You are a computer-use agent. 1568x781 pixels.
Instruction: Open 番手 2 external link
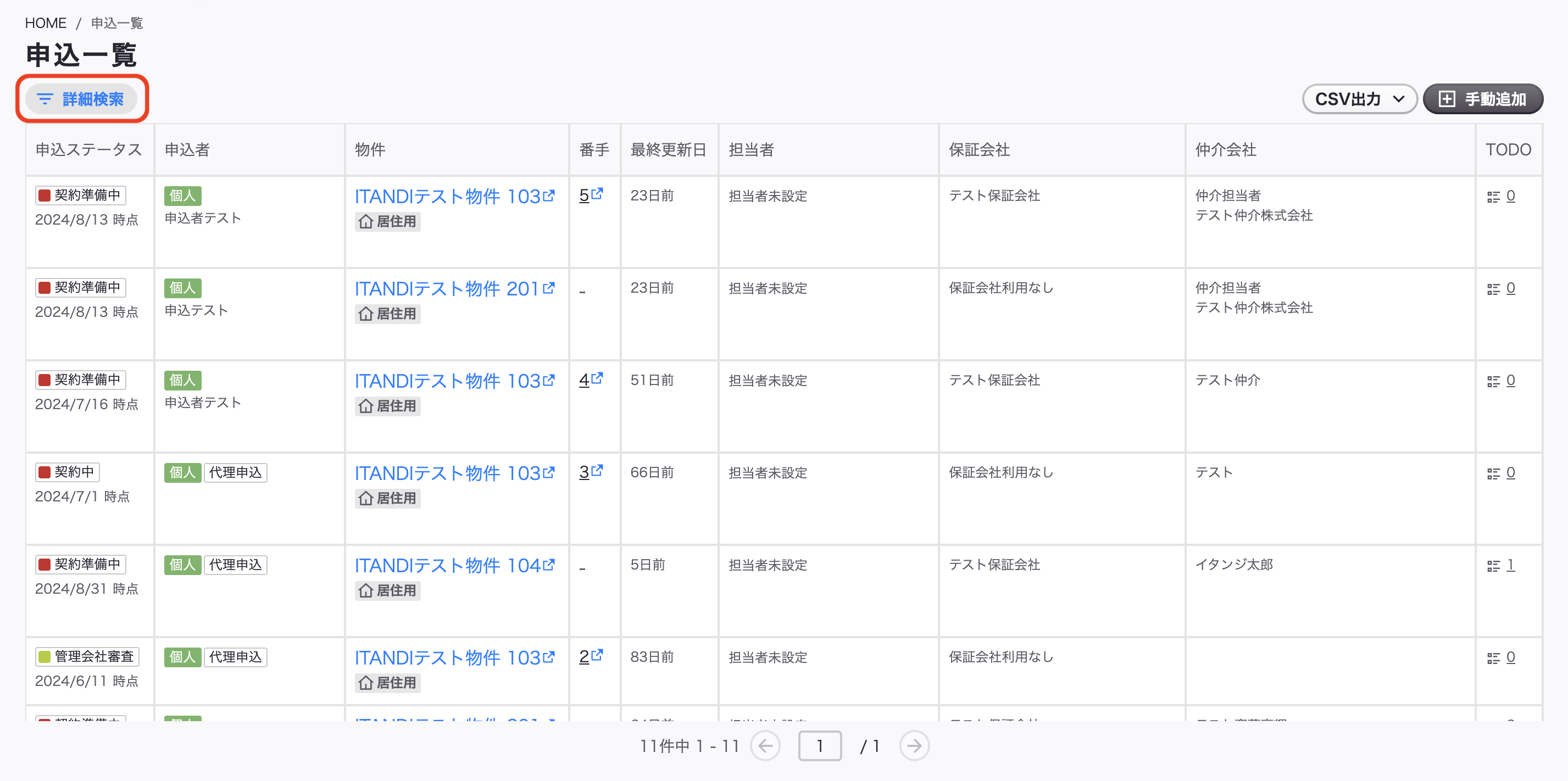591,656
